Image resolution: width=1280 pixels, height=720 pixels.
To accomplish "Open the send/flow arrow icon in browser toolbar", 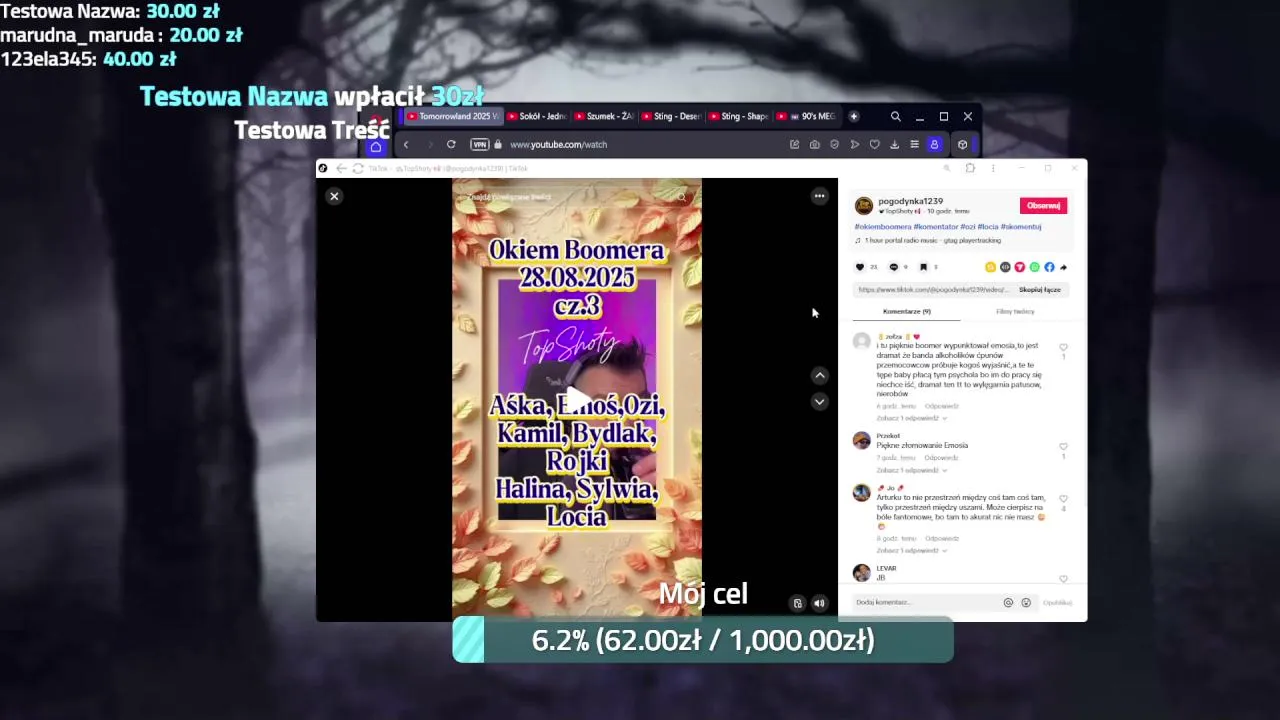I will point(855,145).
